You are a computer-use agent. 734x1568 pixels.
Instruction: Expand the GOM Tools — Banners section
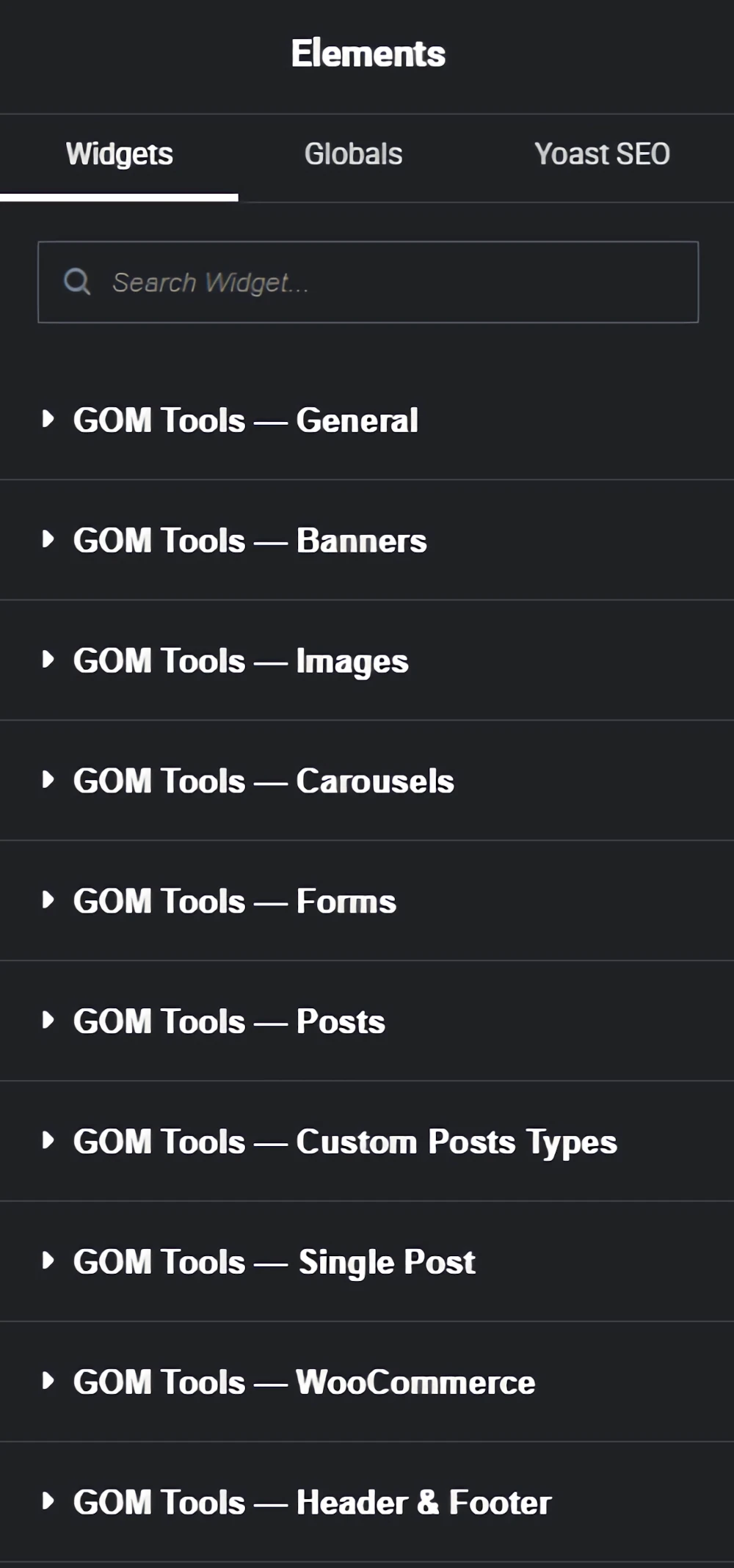click(250, 539)
